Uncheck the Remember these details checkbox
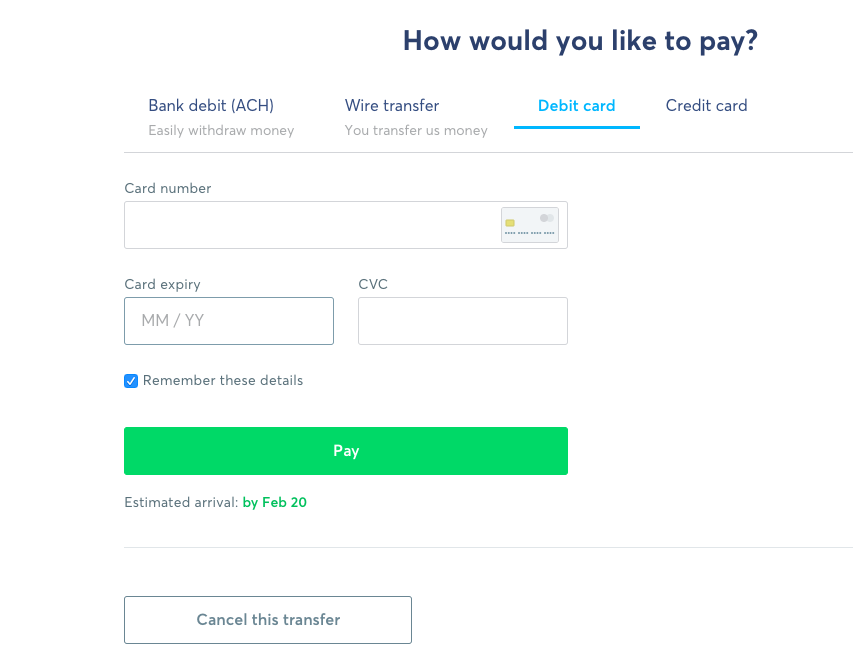The height and width of the screenshot is (653, 853). click(131, 381)
